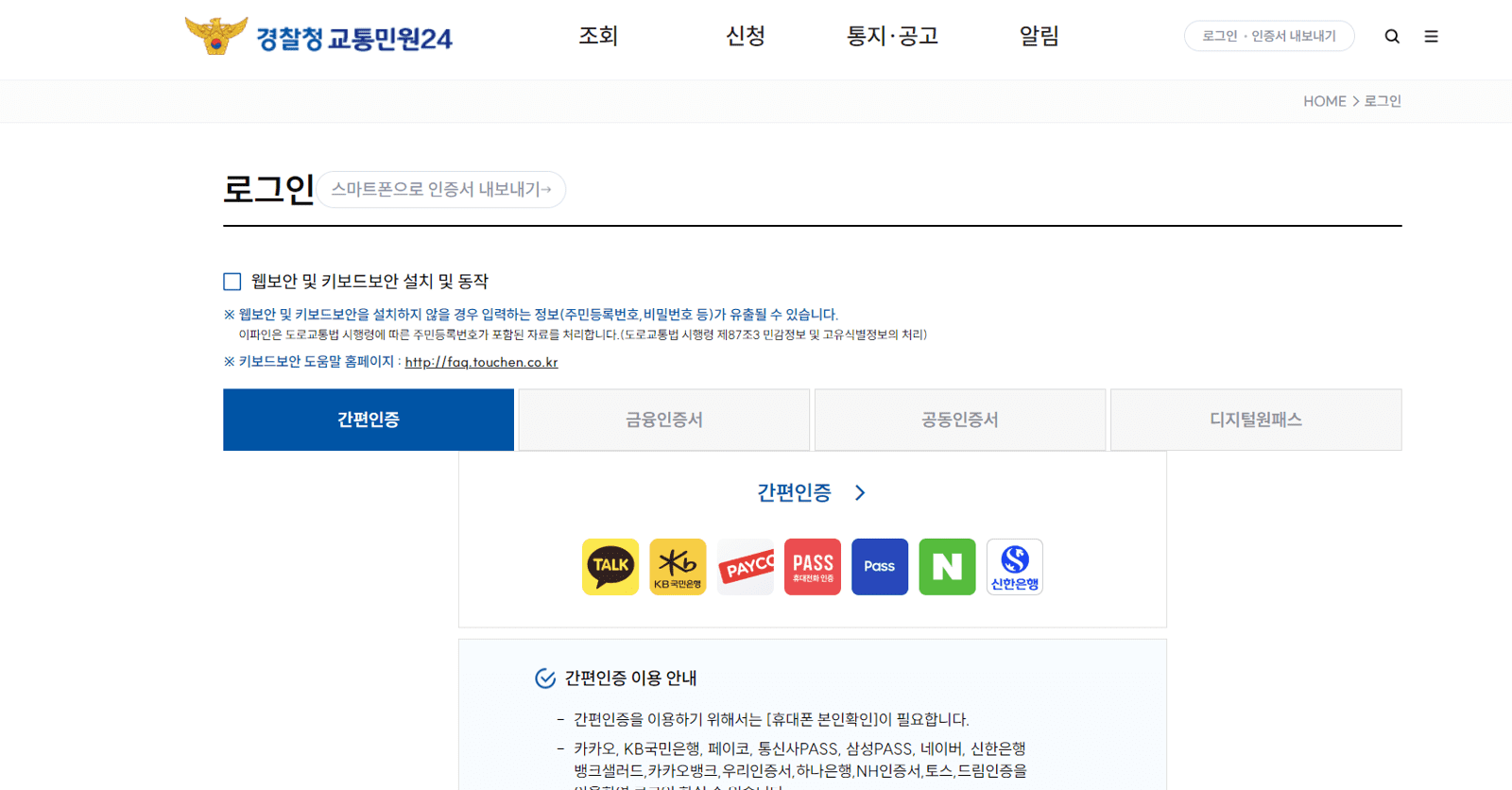Click the 로그인 breadcrumb item
Image resolution: width=1512 pixels, height=790 pixels.
[1383, 101]
